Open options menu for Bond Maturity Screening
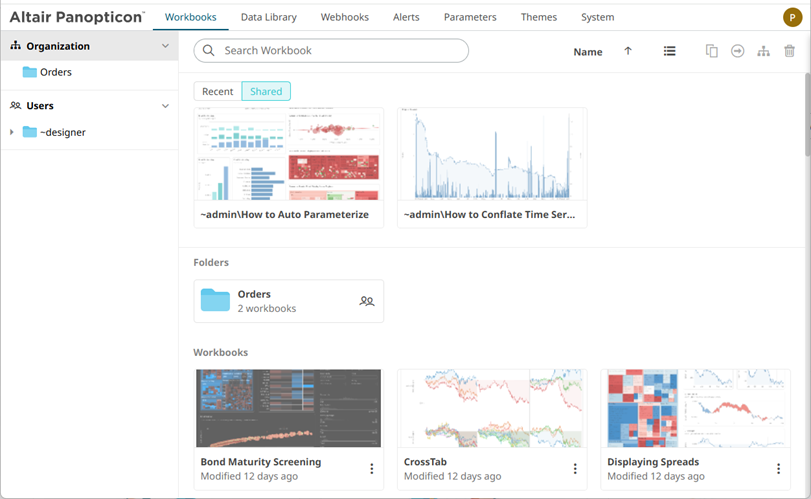Viewport: 811px width, 499px height. click(371, 468)
